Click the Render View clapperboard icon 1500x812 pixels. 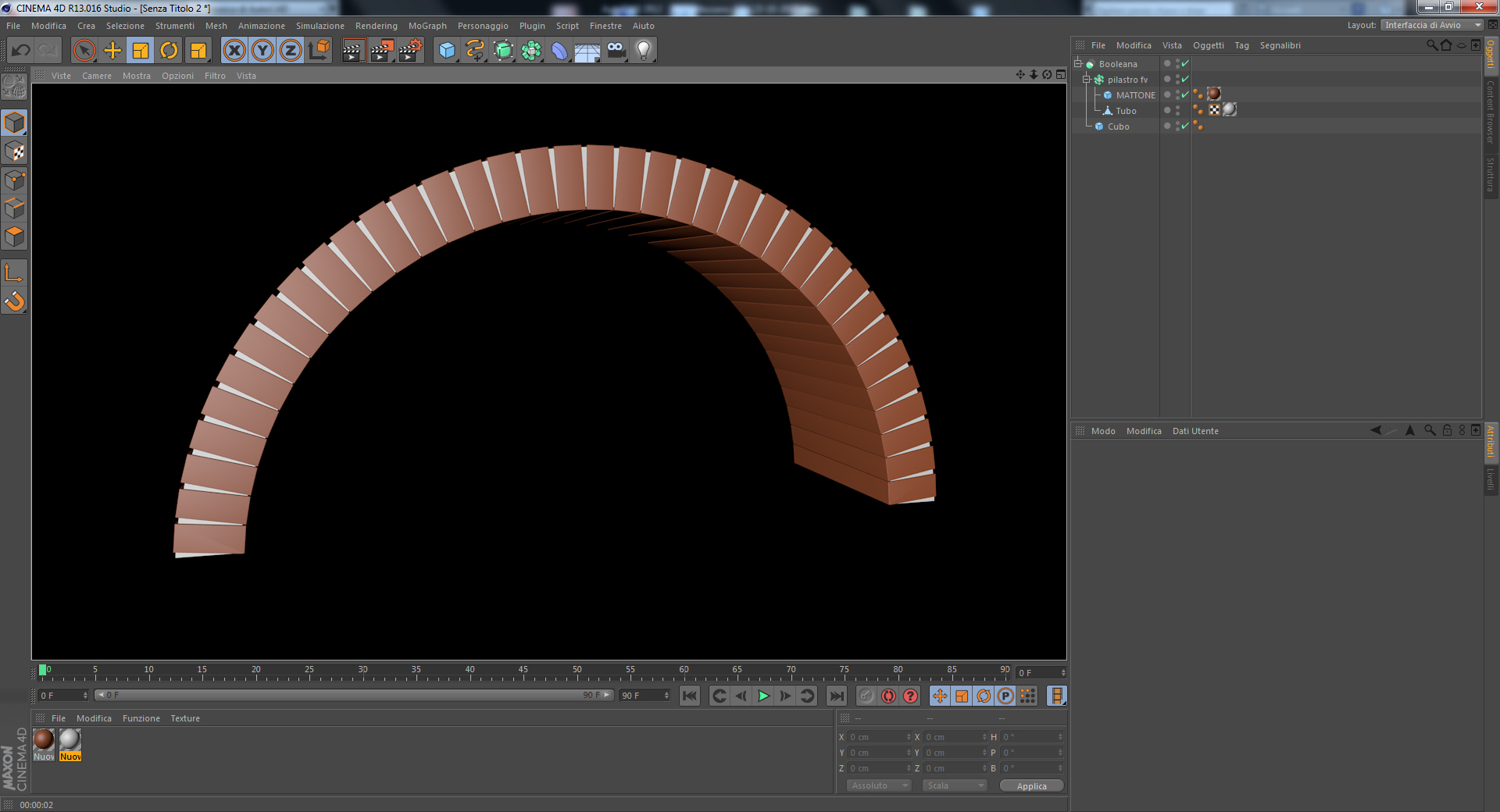(x=353, y=51)
